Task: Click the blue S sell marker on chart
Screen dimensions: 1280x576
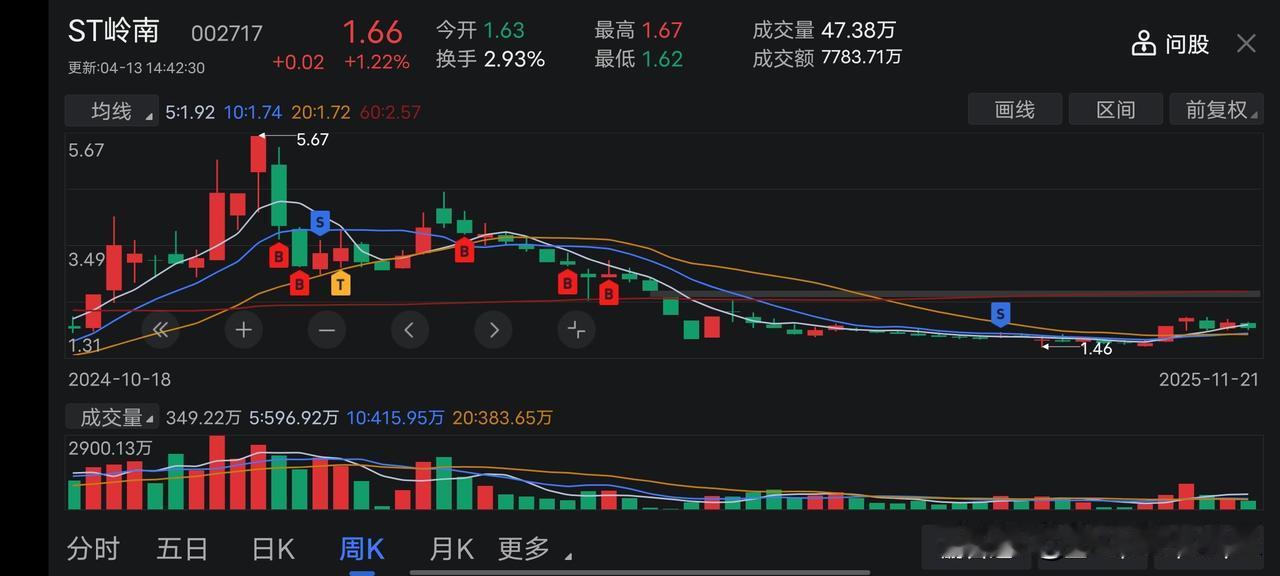Action: click(x=320, y=222)
